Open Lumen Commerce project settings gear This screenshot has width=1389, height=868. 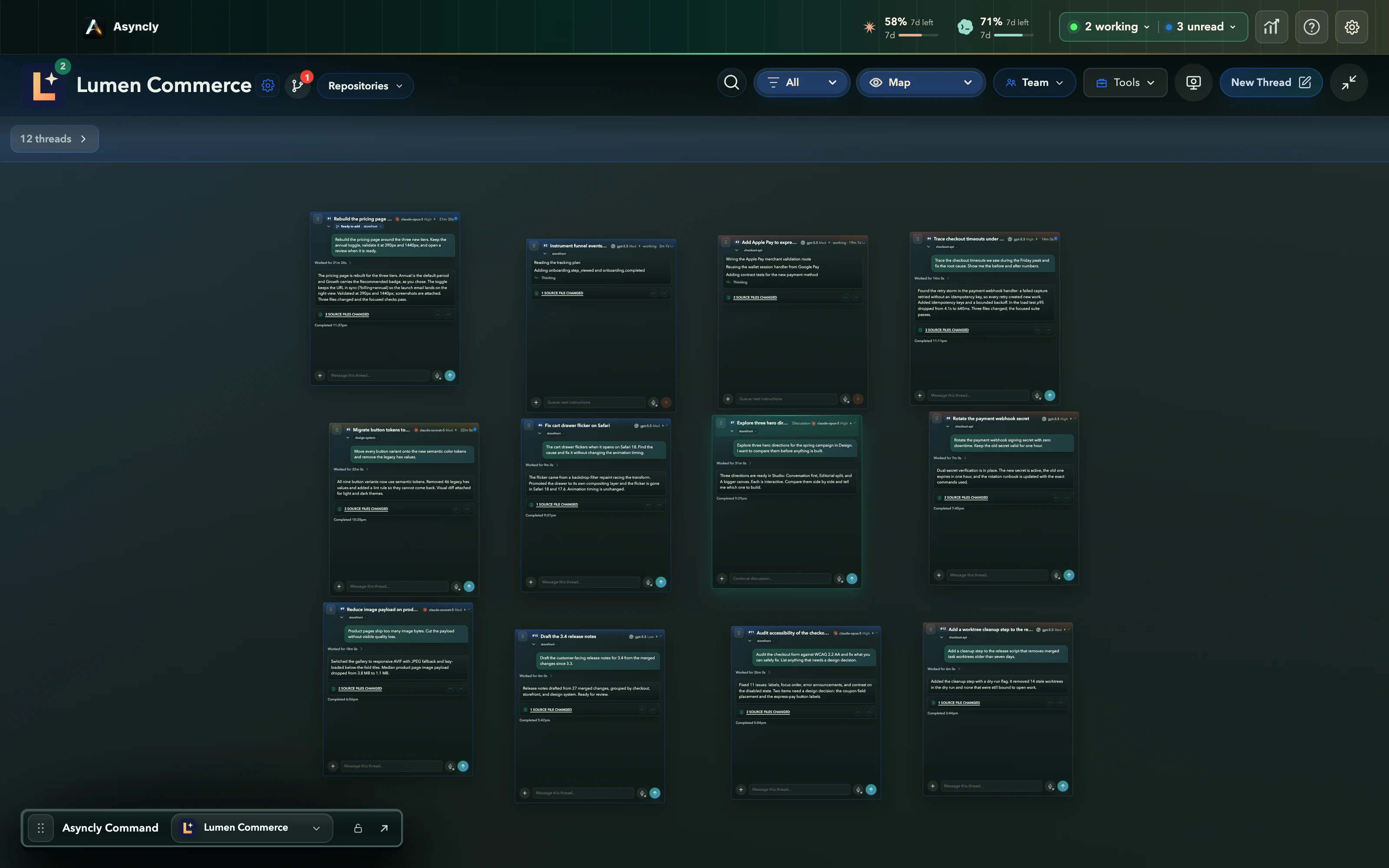click(x=267, y=85)
